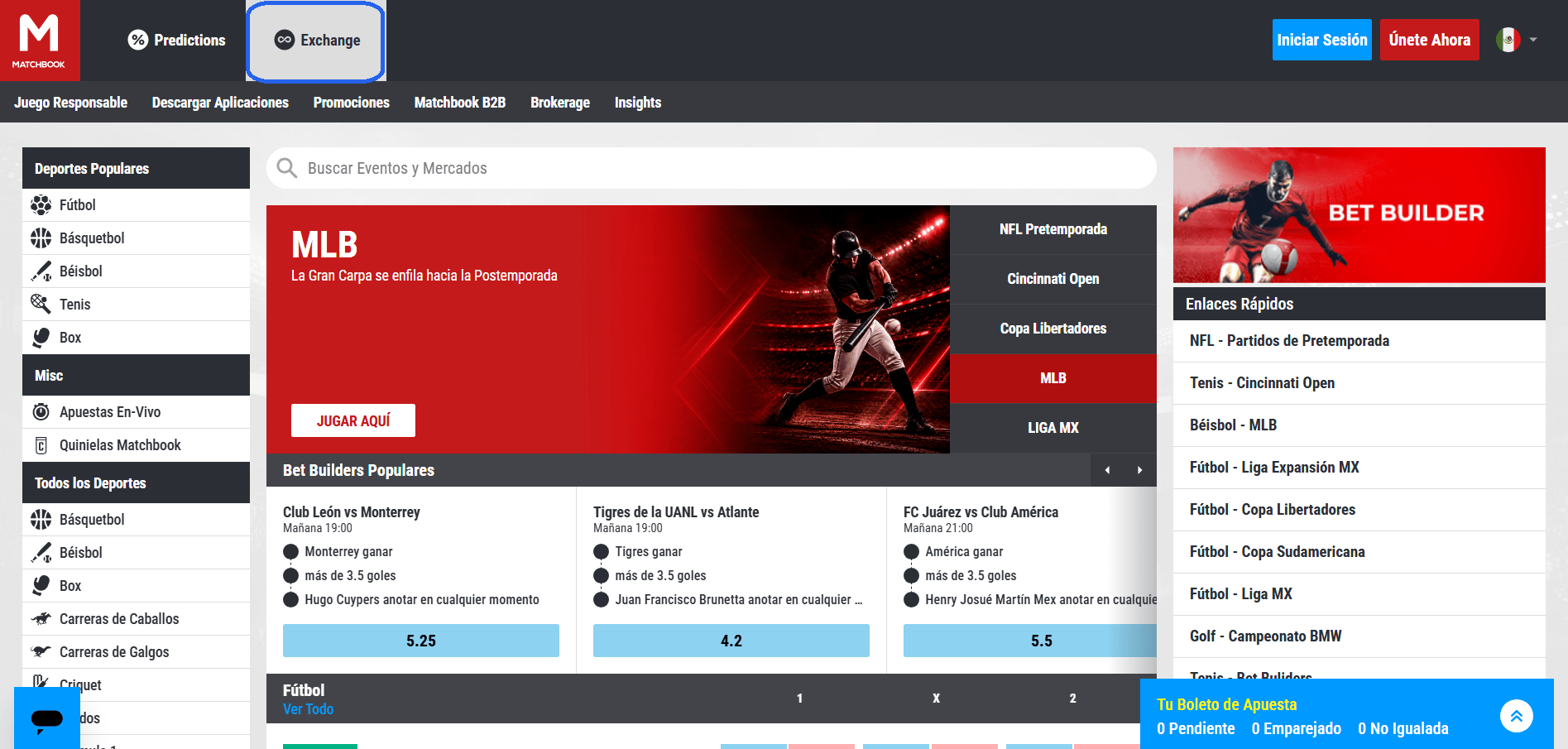Click Ver Todo under Fútbol
The width and height of the screenshot is (1568, 749).
click(308, 709)
